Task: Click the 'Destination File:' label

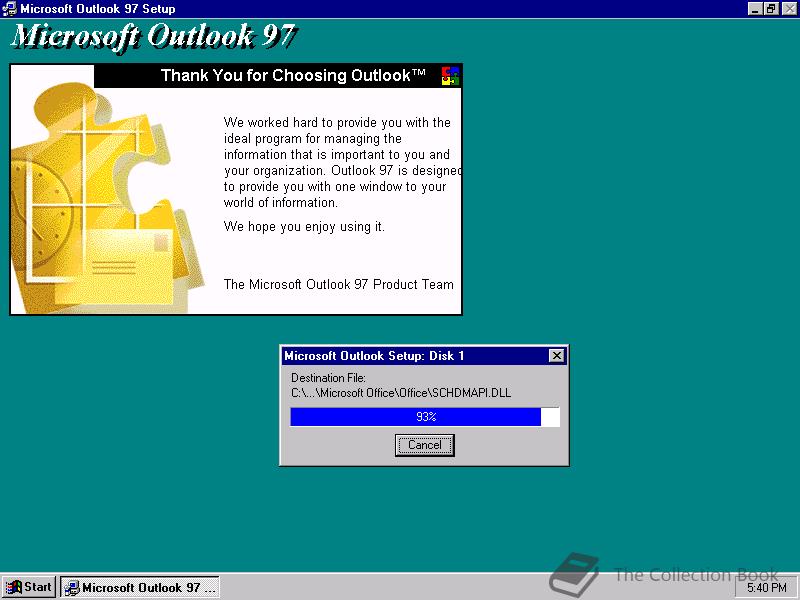Action: coord(328,378)
